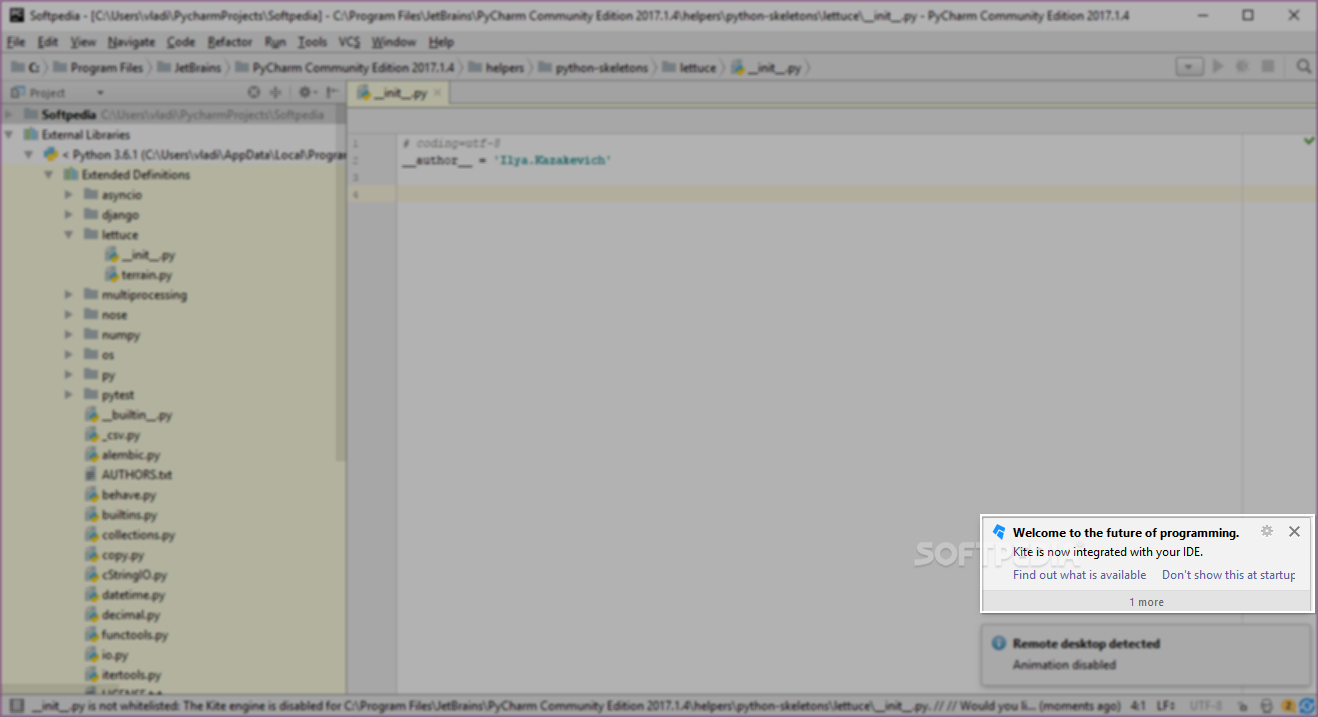The image size is (1318, 717).
Task: Click Remote desktop detected info icon
Action: [x=997, y=644]
